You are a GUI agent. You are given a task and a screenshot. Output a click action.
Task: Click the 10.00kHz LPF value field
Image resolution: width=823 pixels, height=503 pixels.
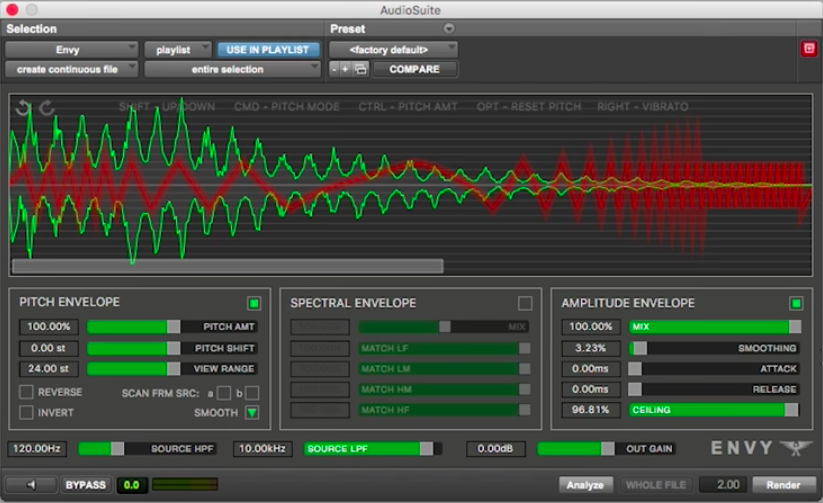click(262, 448)
